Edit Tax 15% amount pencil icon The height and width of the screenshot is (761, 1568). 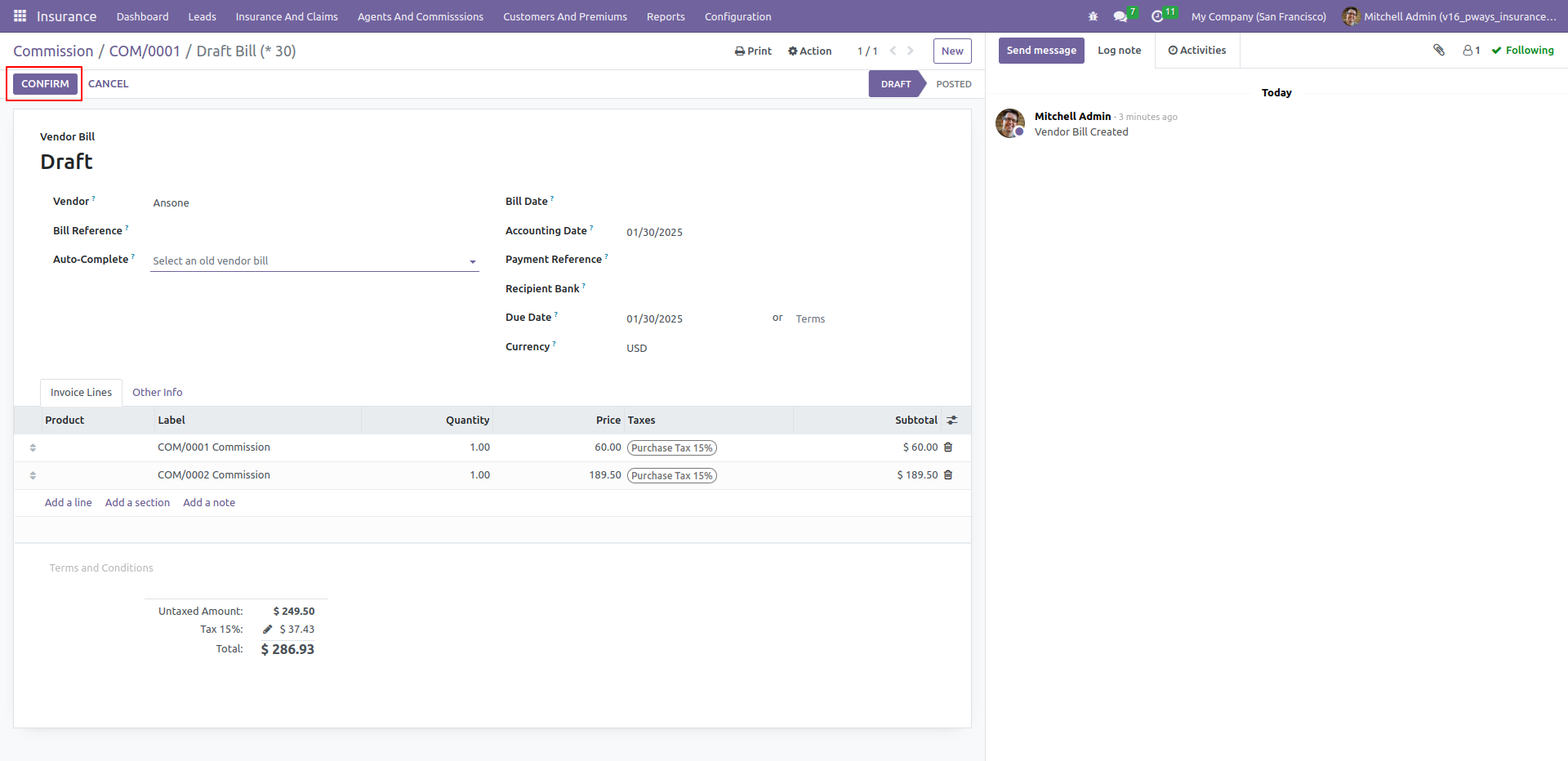[267, 629]
